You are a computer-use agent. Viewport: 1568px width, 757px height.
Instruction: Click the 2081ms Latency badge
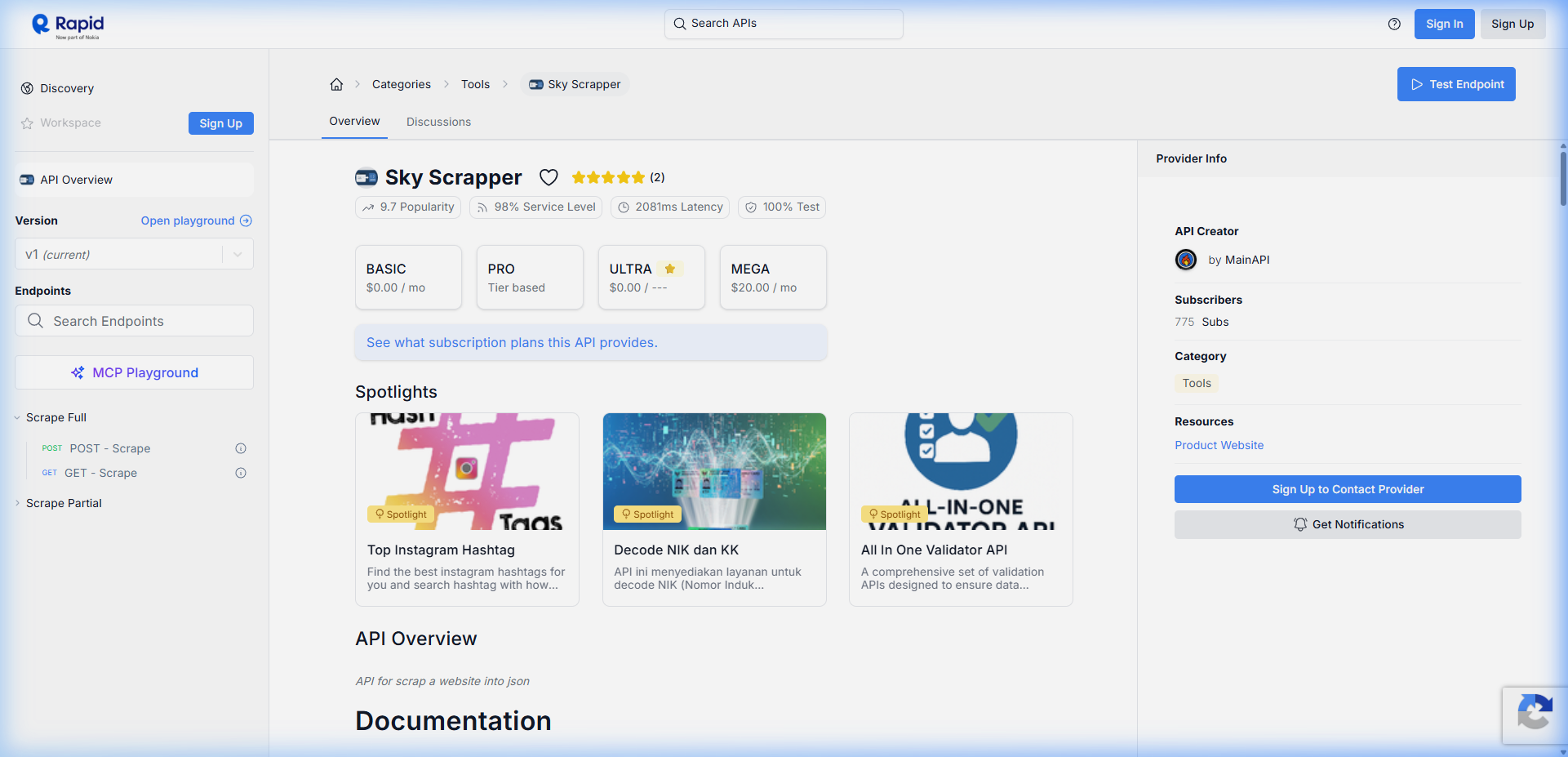670,207
